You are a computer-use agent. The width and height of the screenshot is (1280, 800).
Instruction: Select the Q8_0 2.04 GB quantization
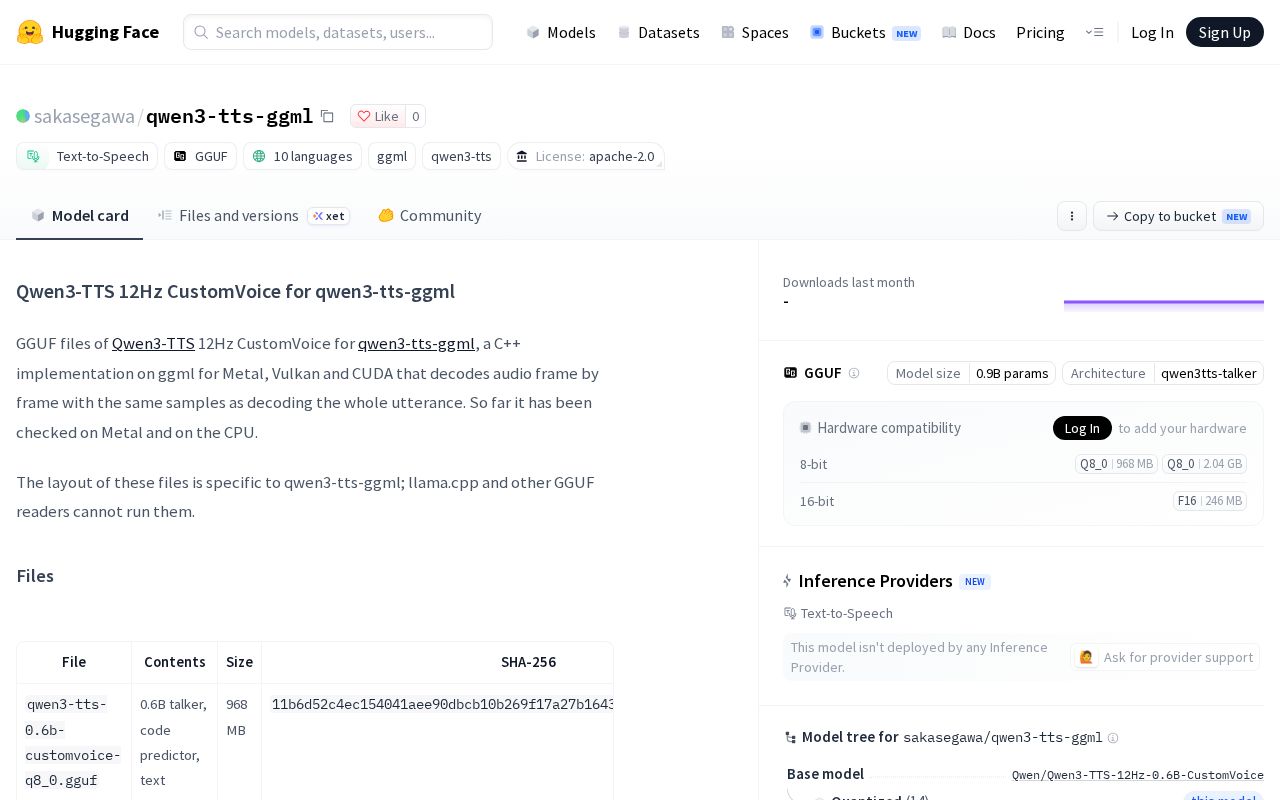(x=1204, y=464)
